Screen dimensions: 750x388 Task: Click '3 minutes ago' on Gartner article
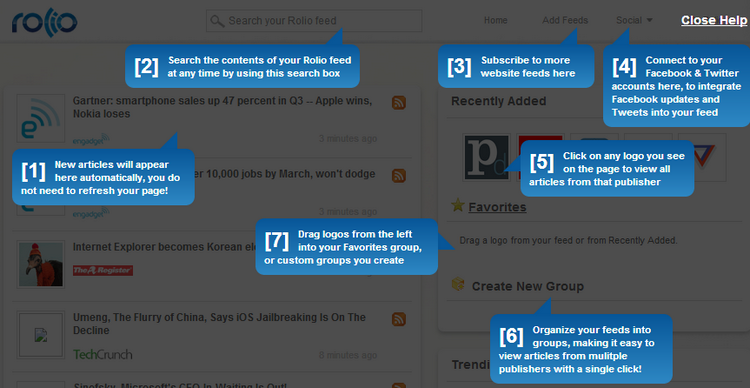[348, 139]
